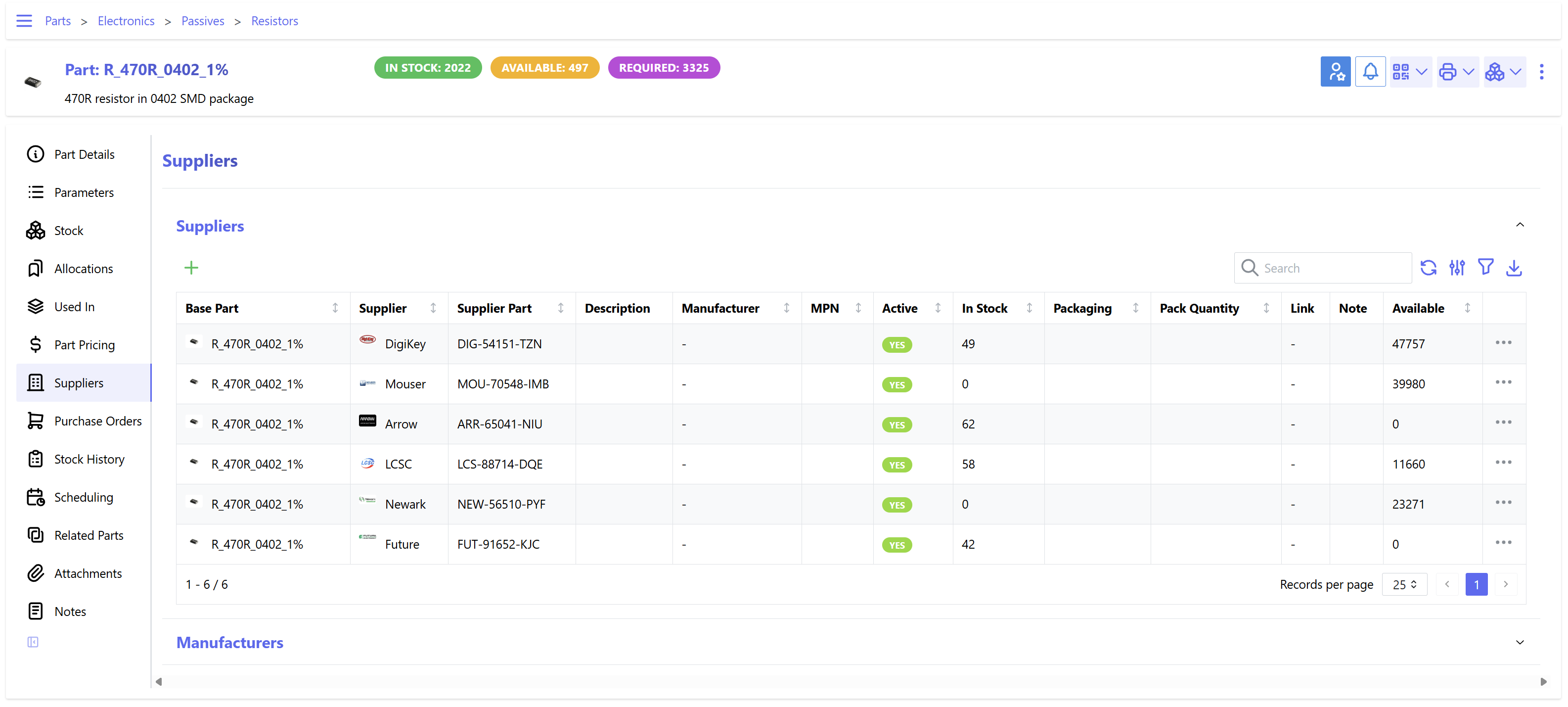
Task: Open the stock actions dropdown
Action: pyautogui.click(x=1504, y=72)
